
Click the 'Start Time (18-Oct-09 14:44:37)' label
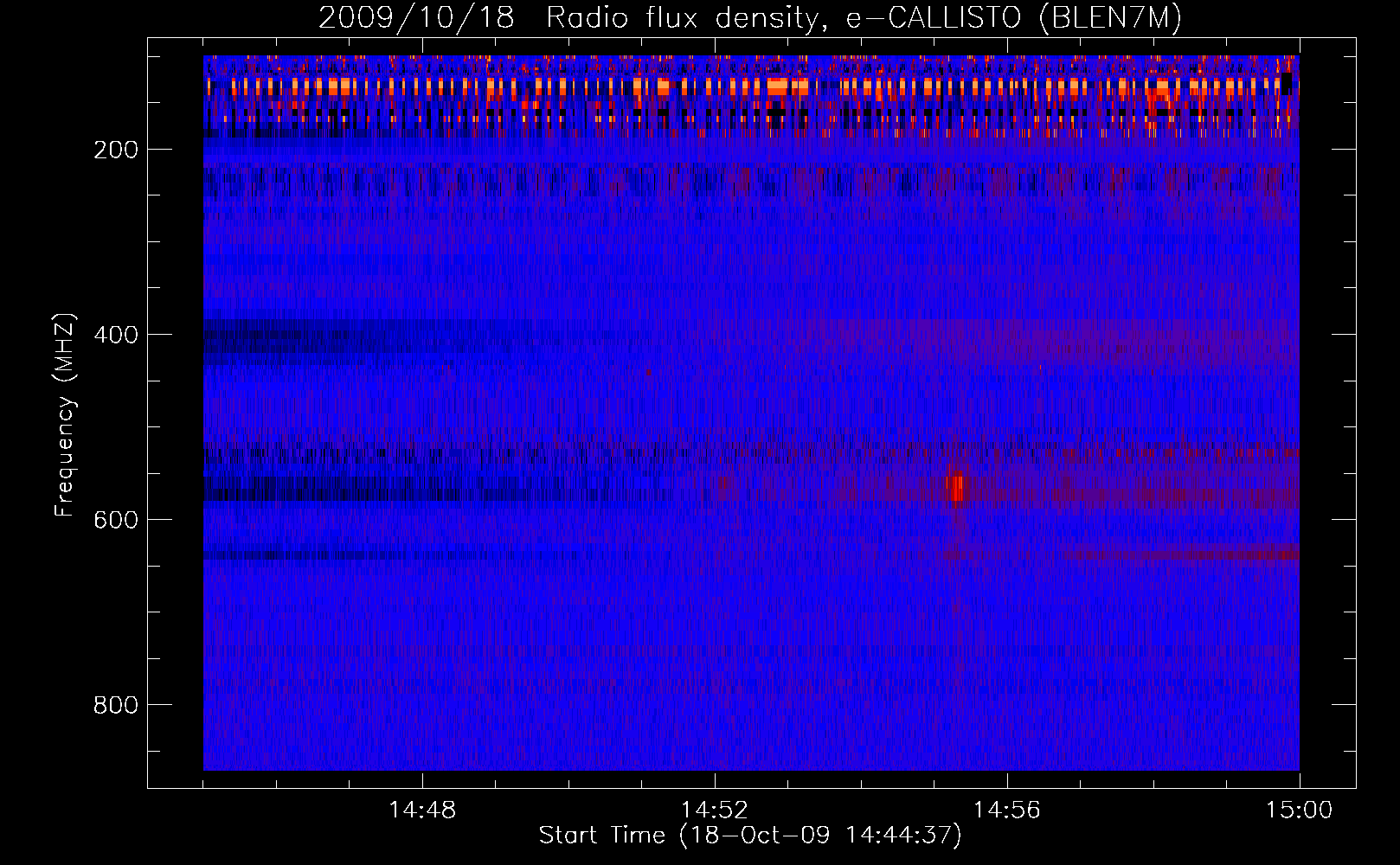750,836
